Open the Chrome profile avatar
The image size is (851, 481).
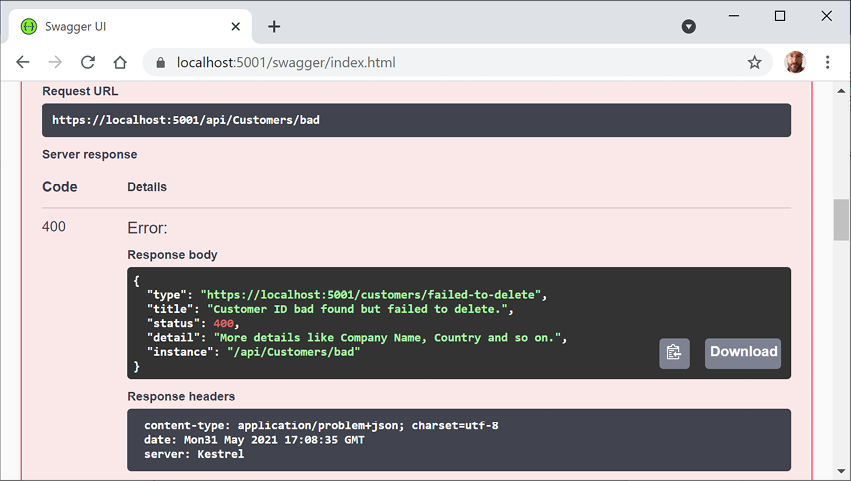tap(795, 62)
